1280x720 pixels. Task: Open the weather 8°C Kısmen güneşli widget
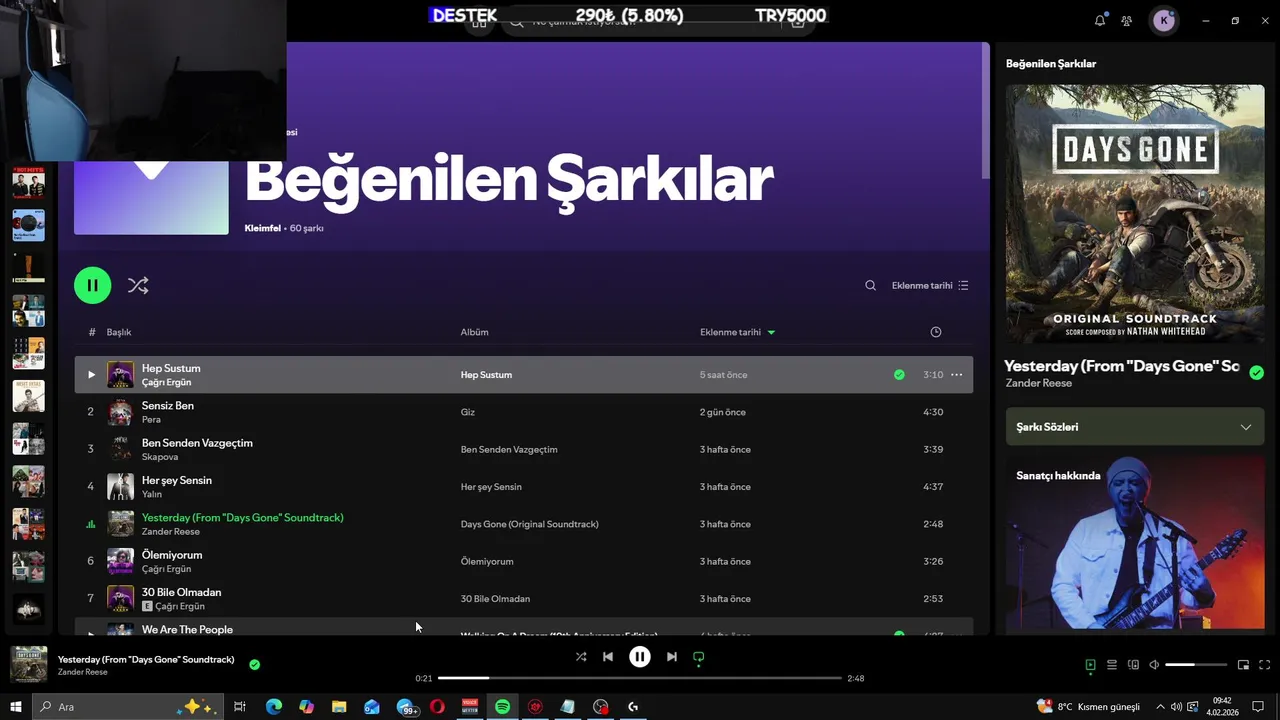1088,707
